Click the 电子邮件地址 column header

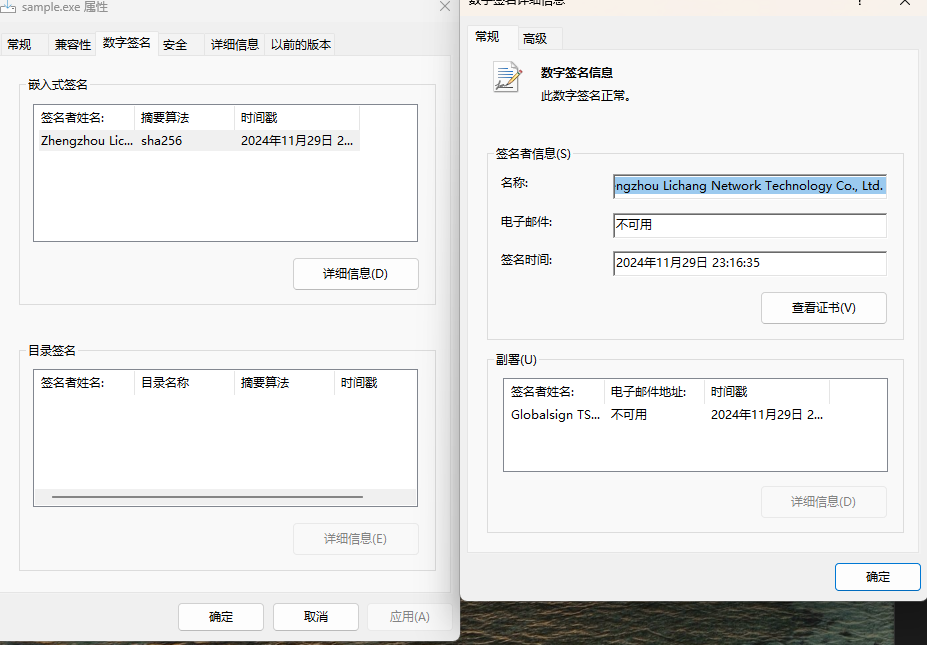click(x=654, y=391)
